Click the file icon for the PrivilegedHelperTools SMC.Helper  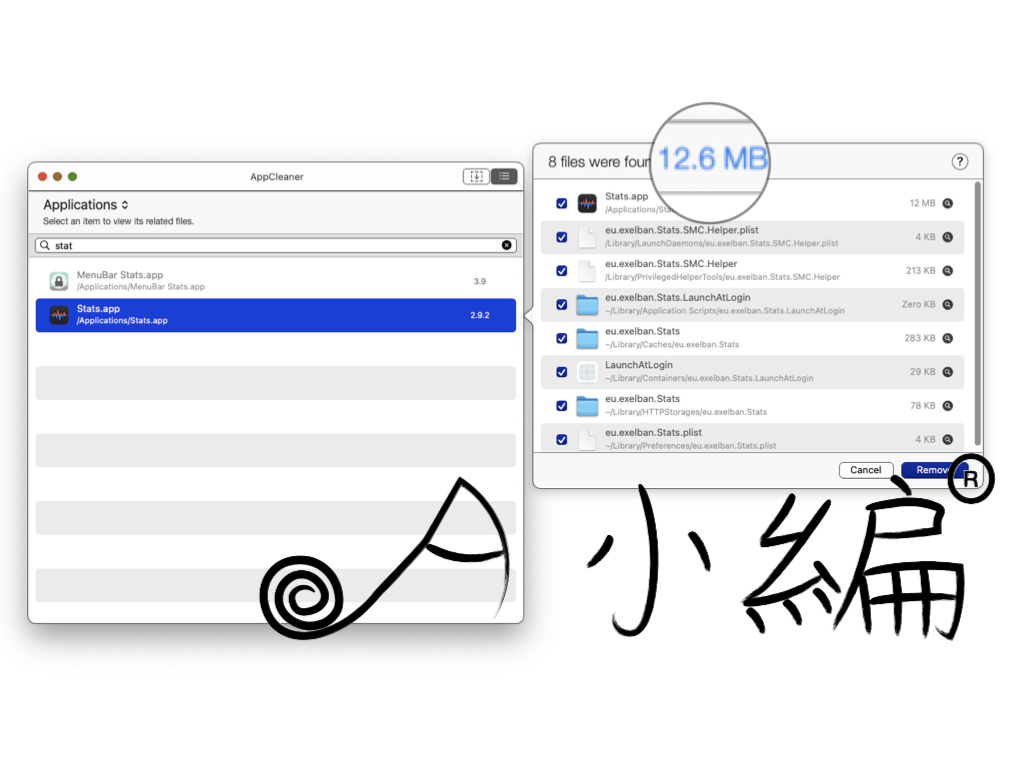[x=587, y=270]
